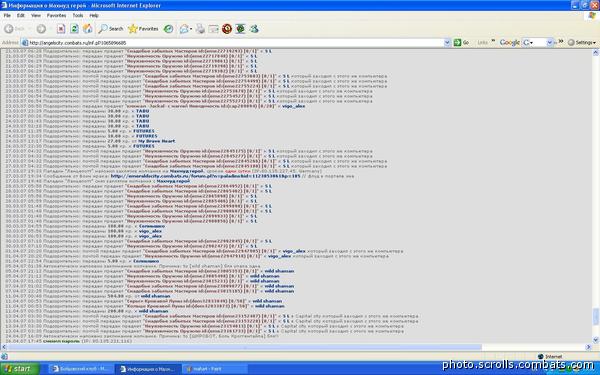Viewport: 600px width, 375px height.
Task: Click the green framed toolbar icon
Action: pos(240,29)
